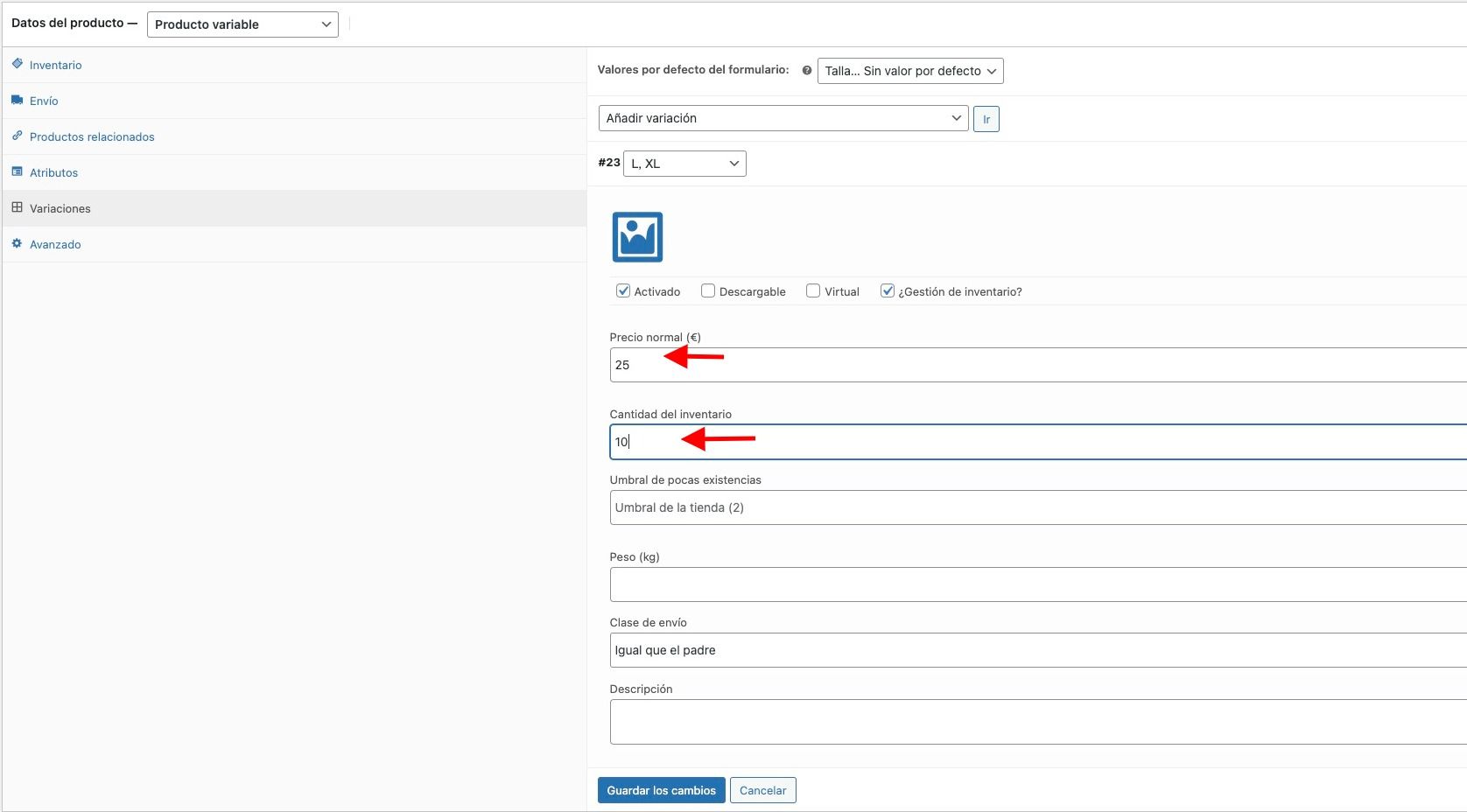1467x812 pixels.
Task: Click the Inventario tab icon
Action: (17, 64)
